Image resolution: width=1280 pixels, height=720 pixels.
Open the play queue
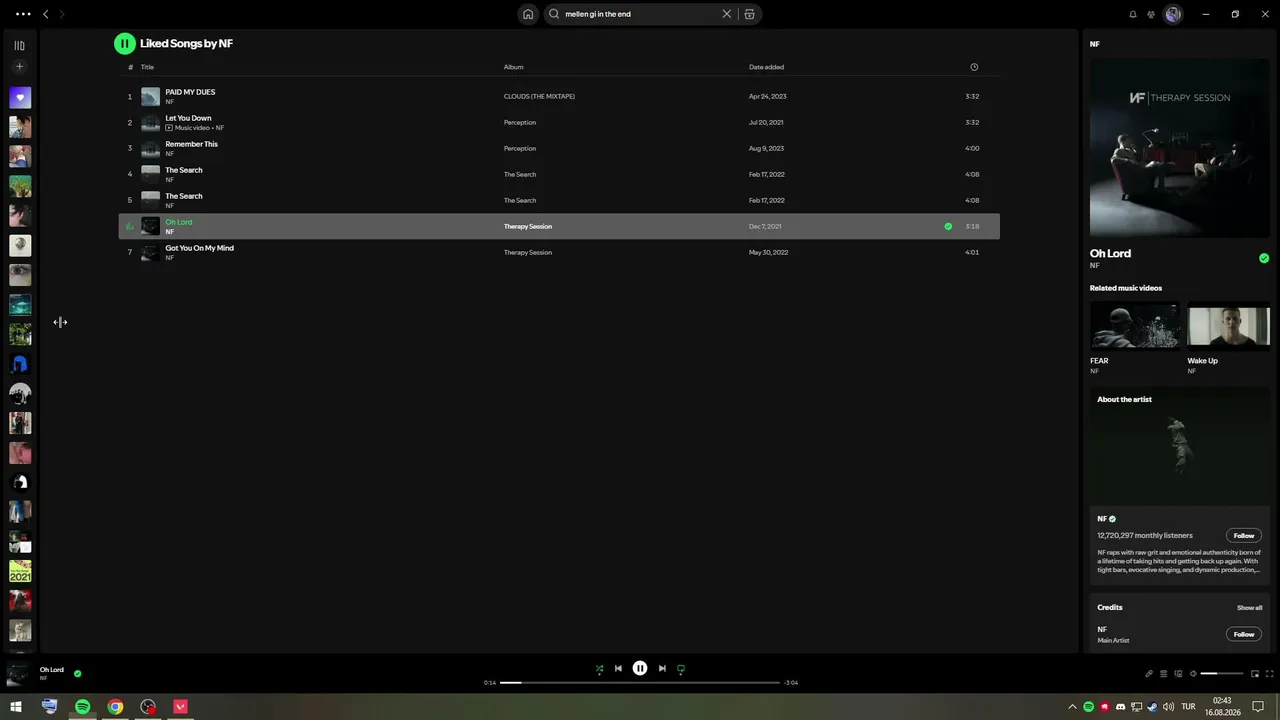pos(1163,674)
